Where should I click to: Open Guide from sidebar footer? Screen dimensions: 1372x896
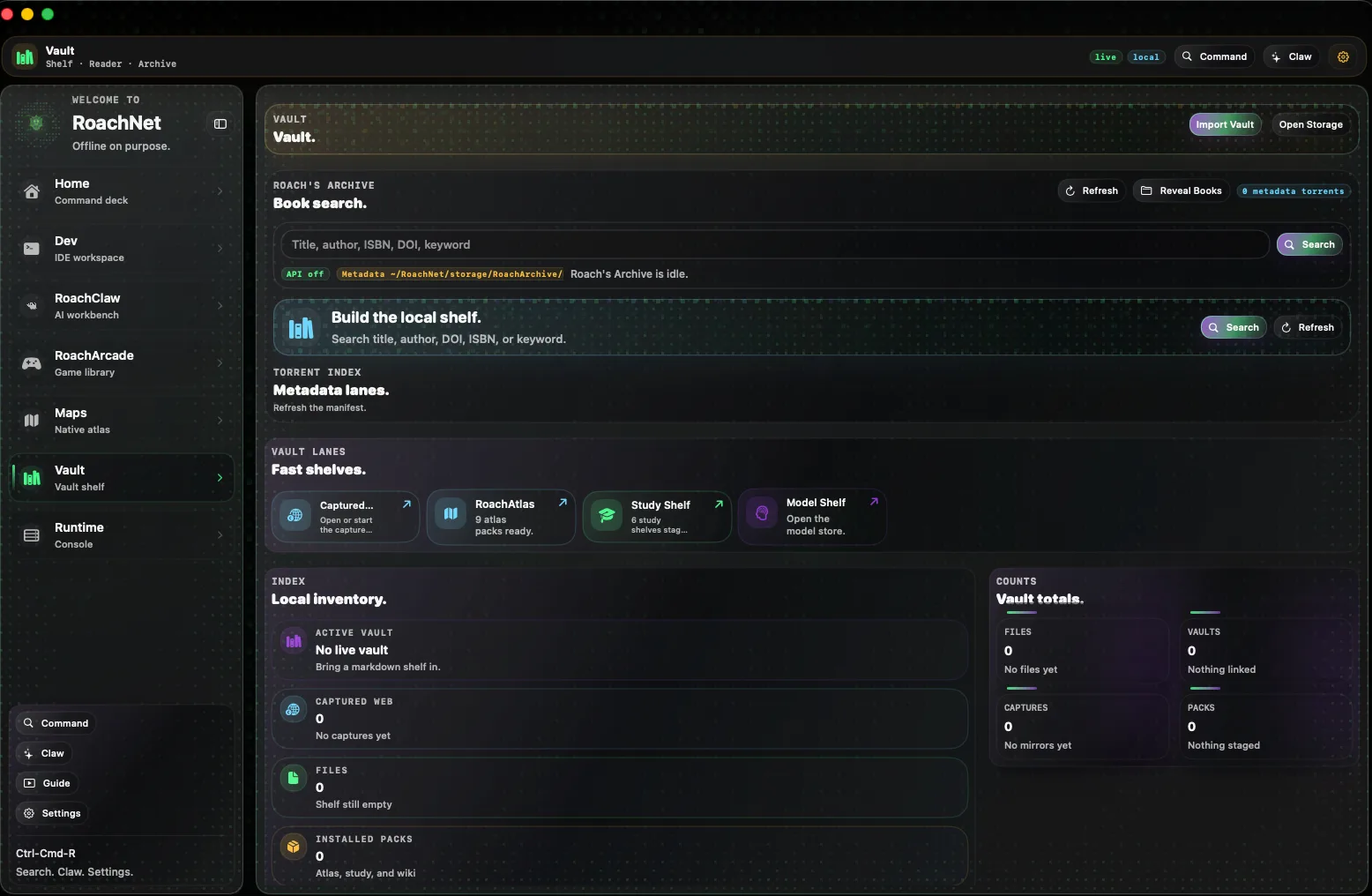[x=47, y=783]
